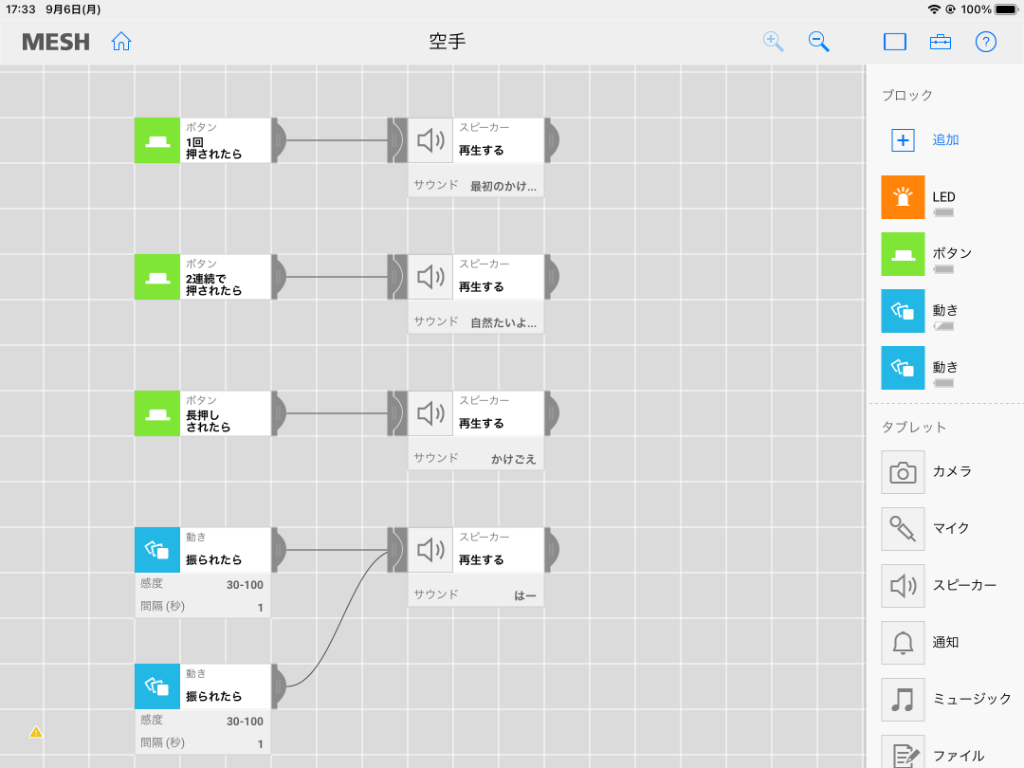Click blue motion icon of lower 振られたら block
1024x768 pixels.
pyautogui.click(x=157, y=686)
